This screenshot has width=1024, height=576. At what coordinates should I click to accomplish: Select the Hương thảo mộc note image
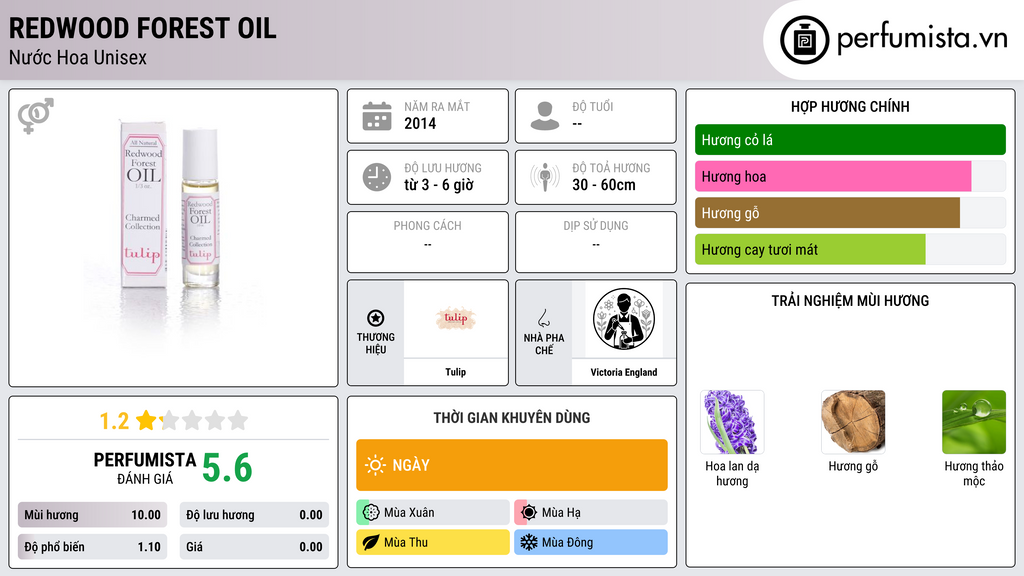coord(974,422)
